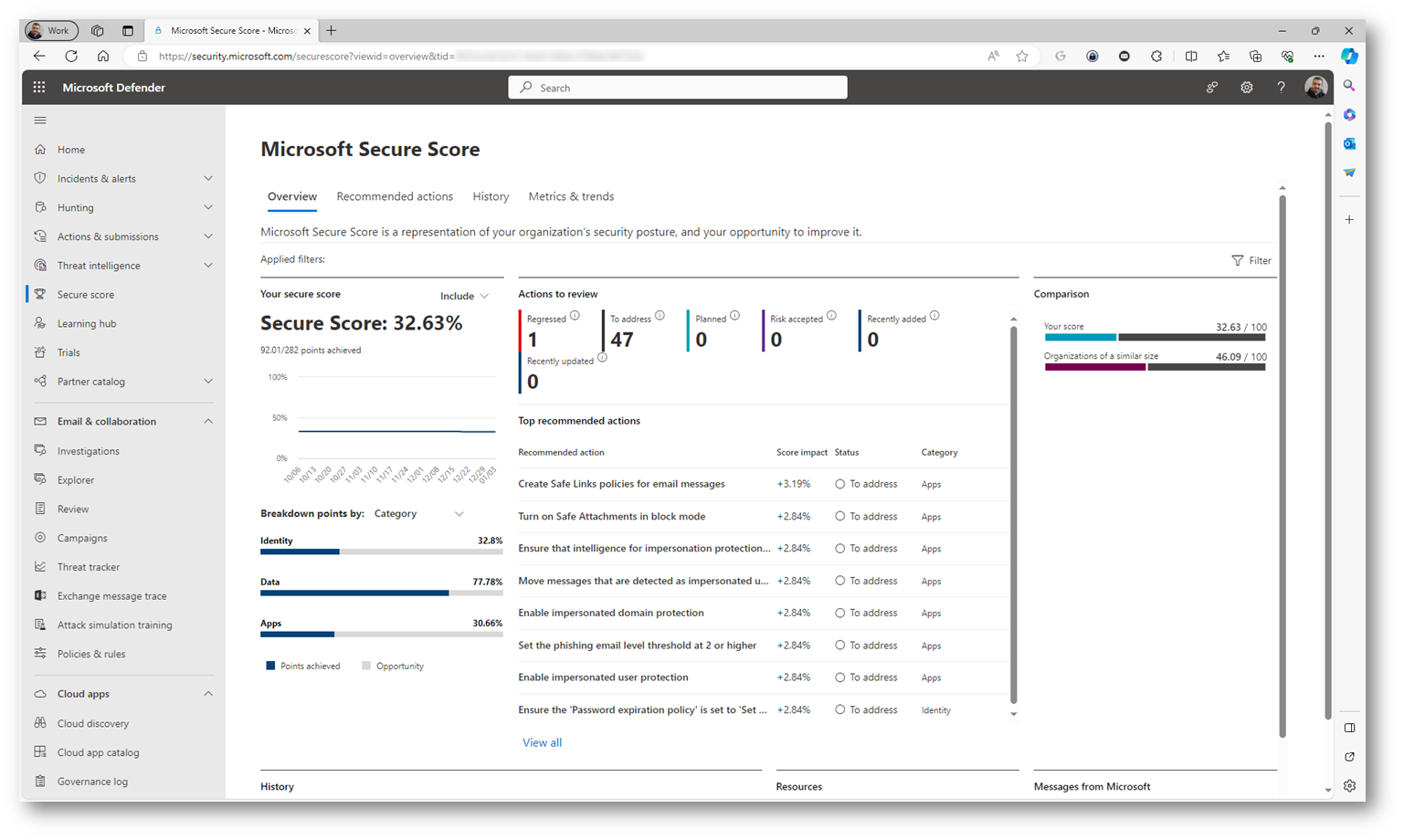
Task: Open the app launcher waffle icon
Action: click(39, 88)
